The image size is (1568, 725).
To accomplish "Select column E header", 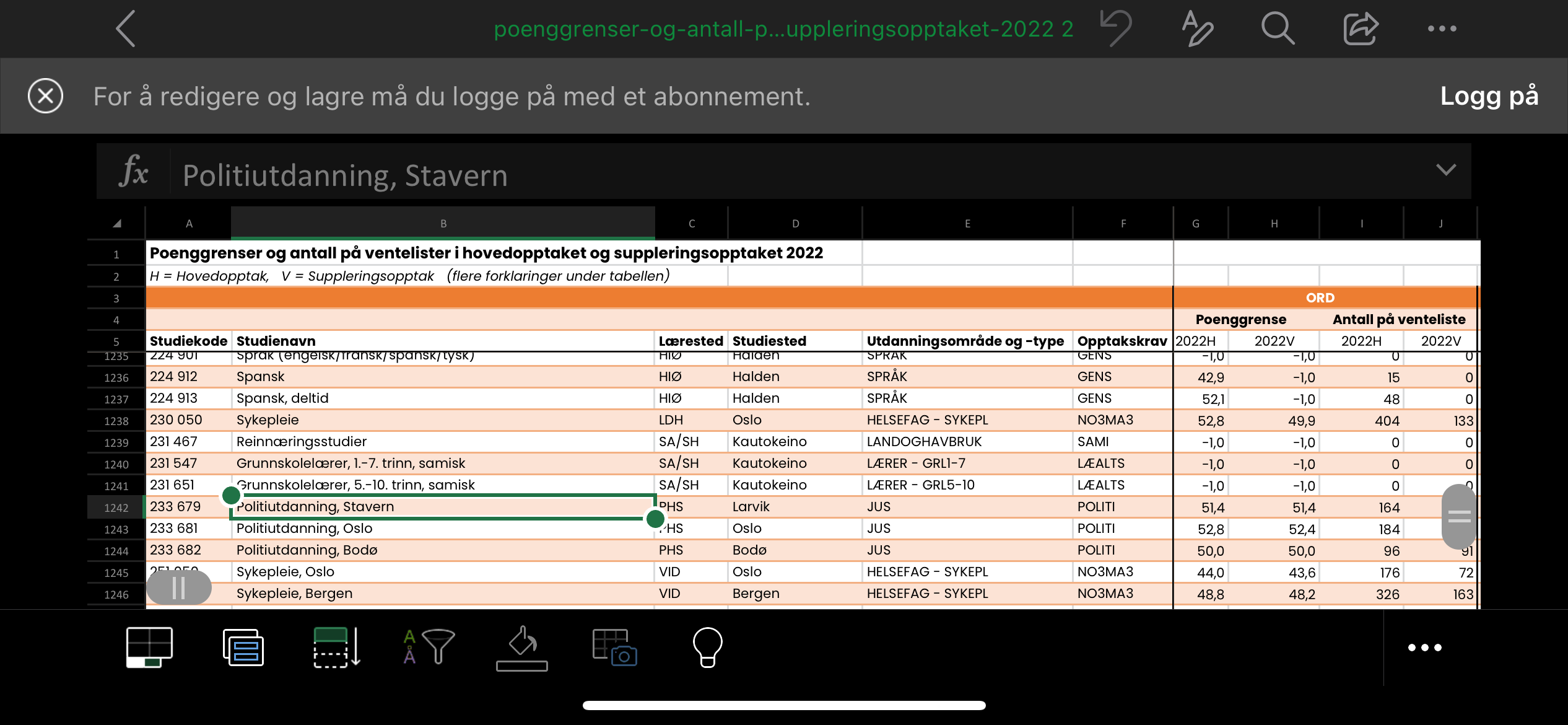I will pos(967,224).
